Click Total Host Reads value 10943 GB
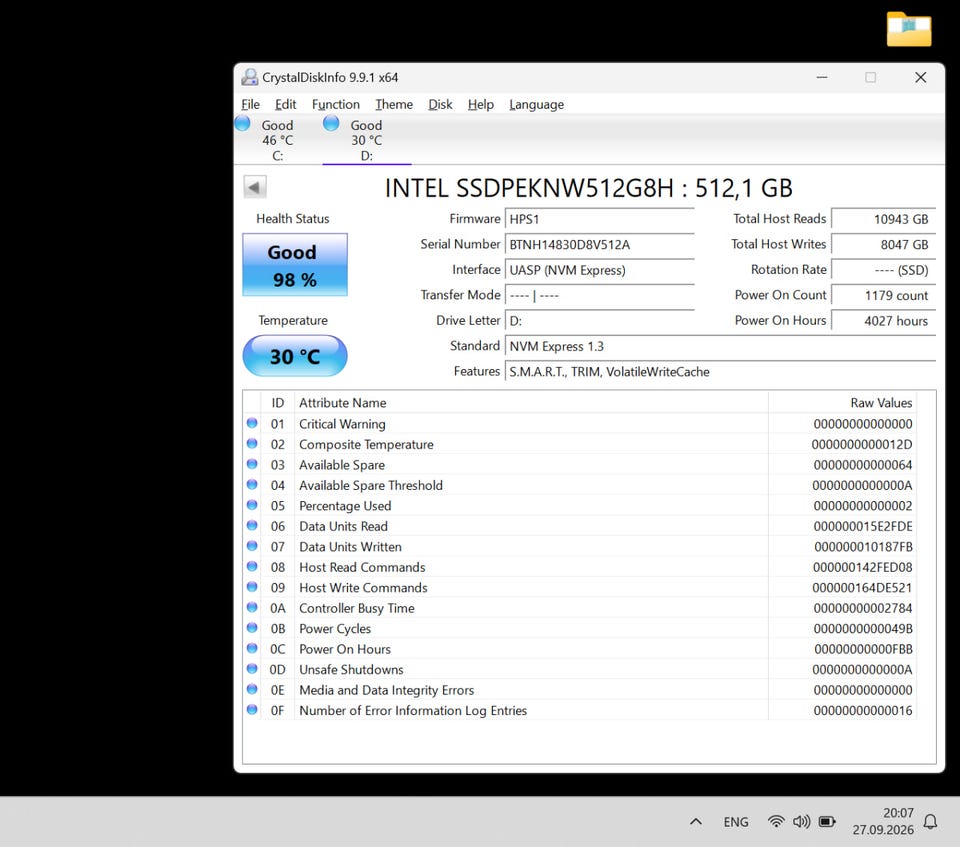Viewport: 960px width, 847px height. 883,219
